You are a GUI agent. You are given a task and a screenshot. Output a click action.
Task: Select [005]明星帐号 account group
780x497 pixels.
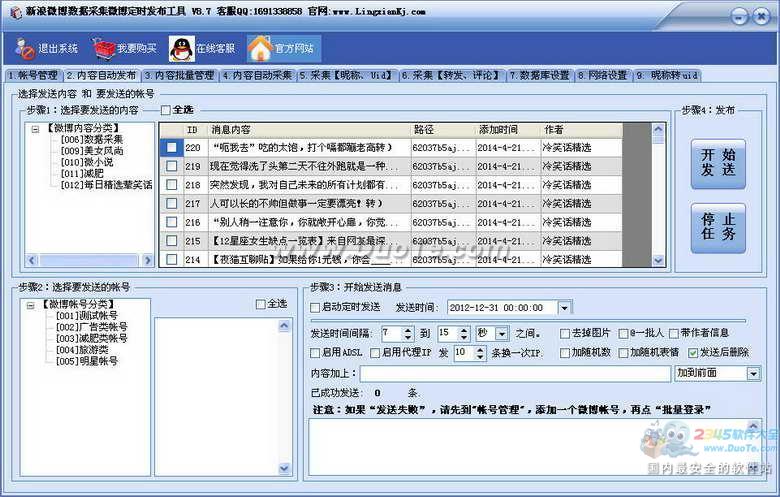click(x=87, y=361)
